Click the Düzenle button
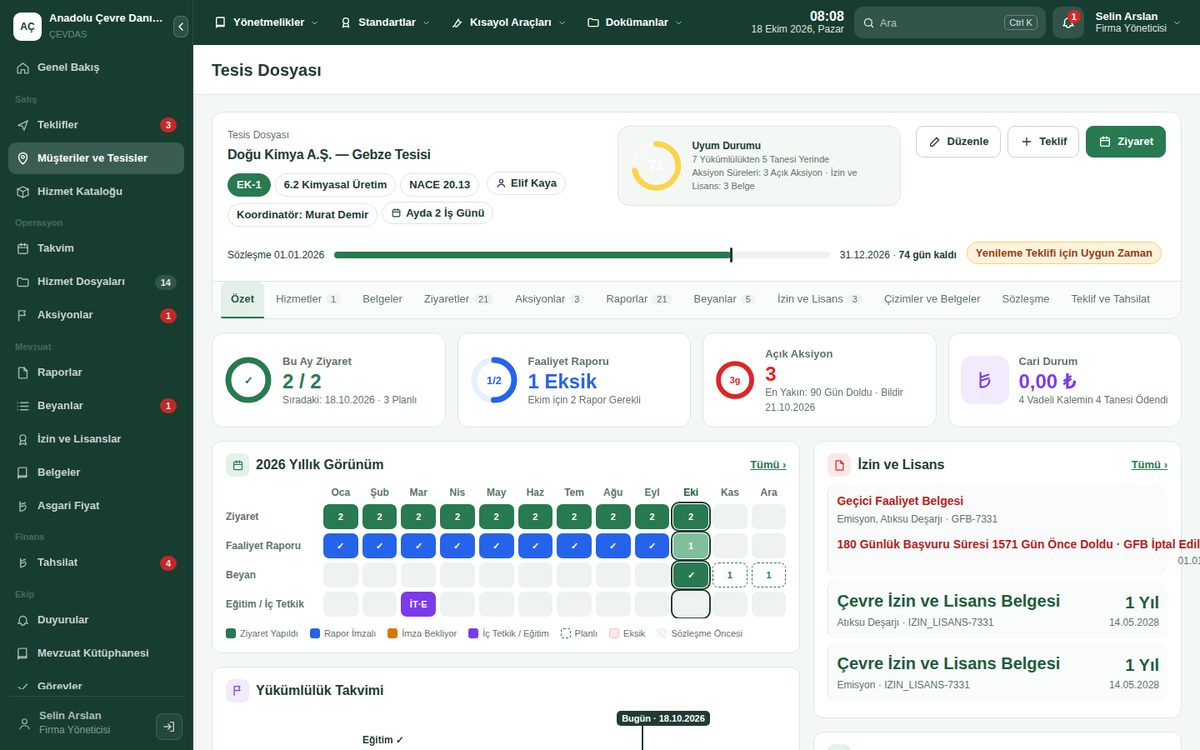 point(958,142)
